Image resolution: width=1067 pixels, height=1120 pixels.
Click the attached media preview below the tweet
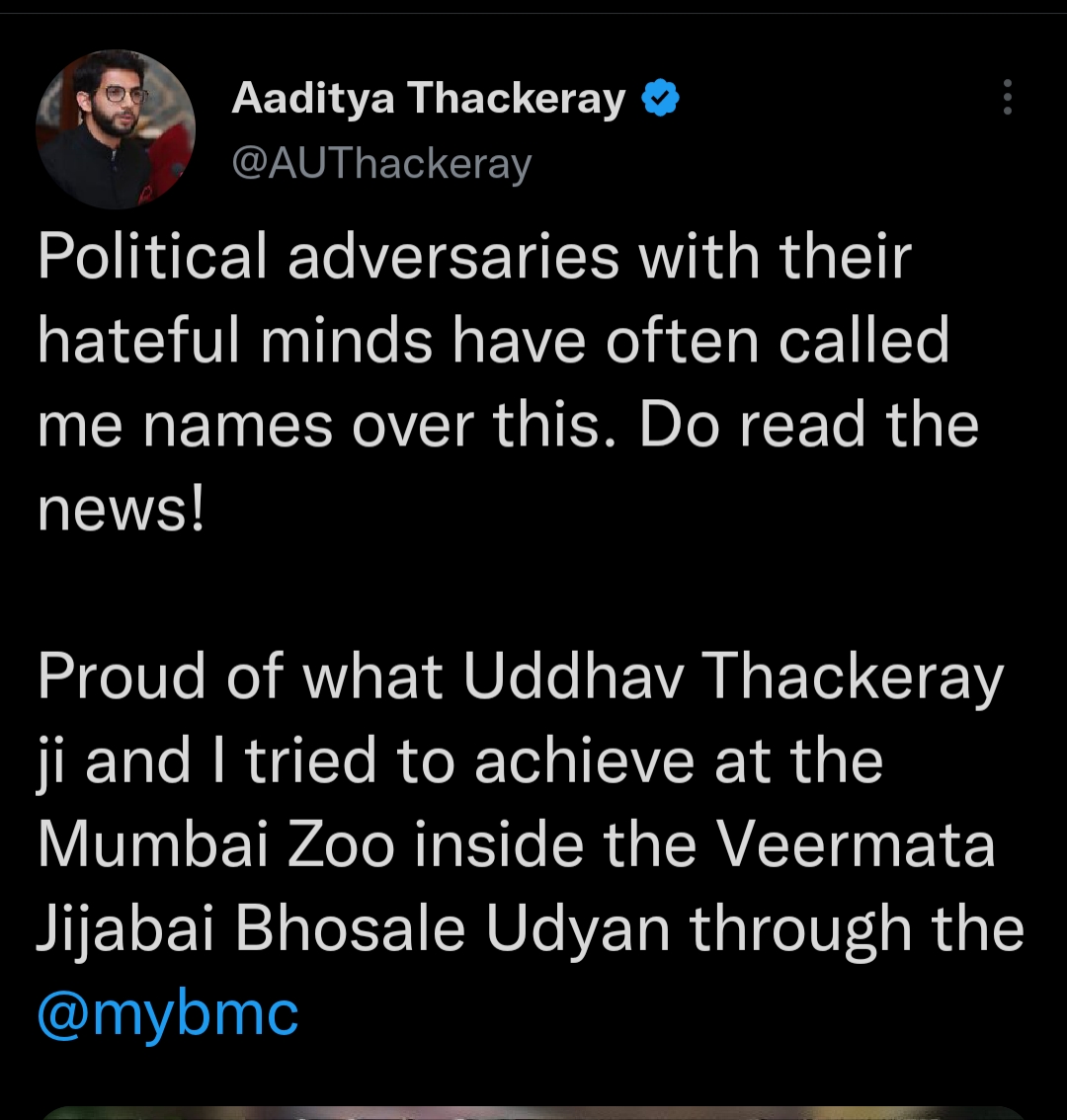533,1111
